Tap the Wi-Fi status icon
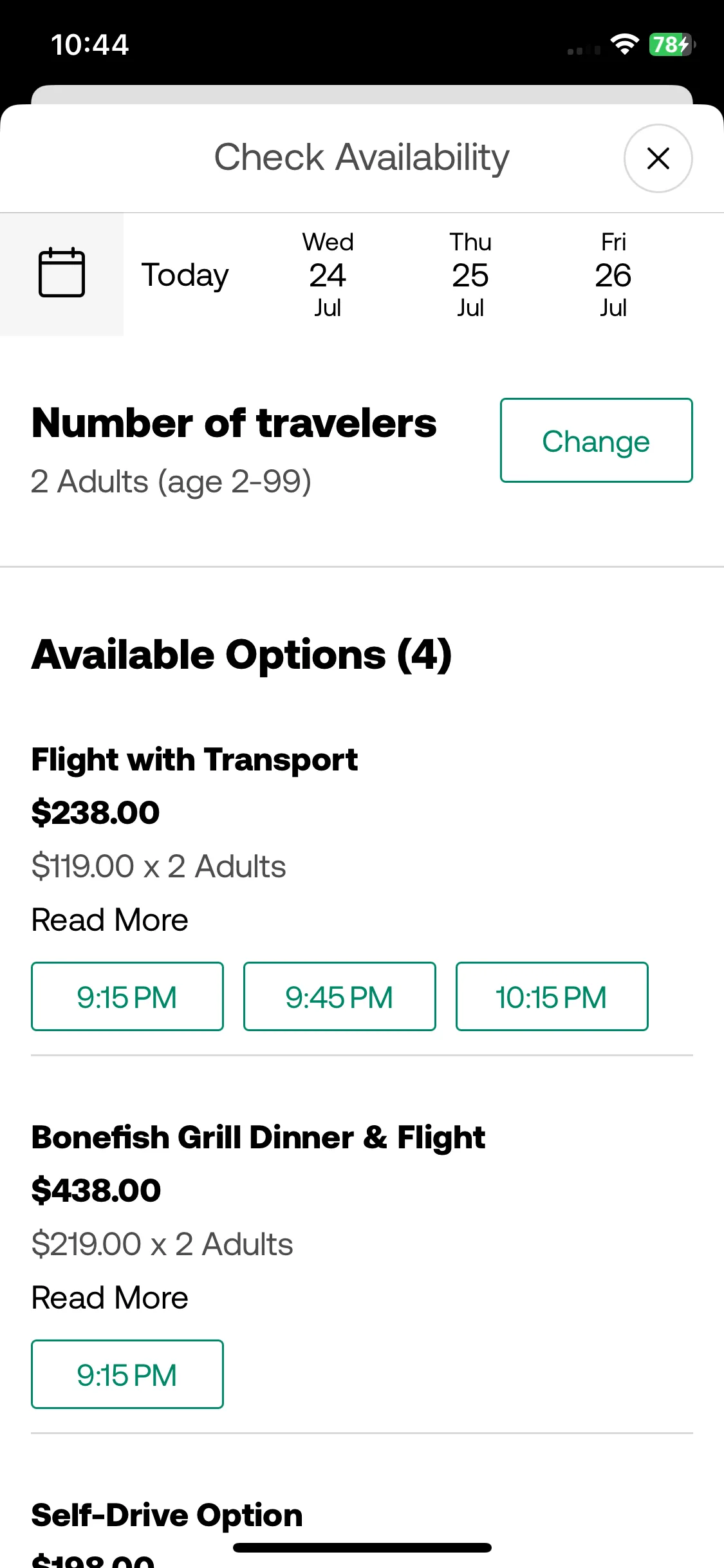This screenshot has width=724, height=1568. pos(624,44)
